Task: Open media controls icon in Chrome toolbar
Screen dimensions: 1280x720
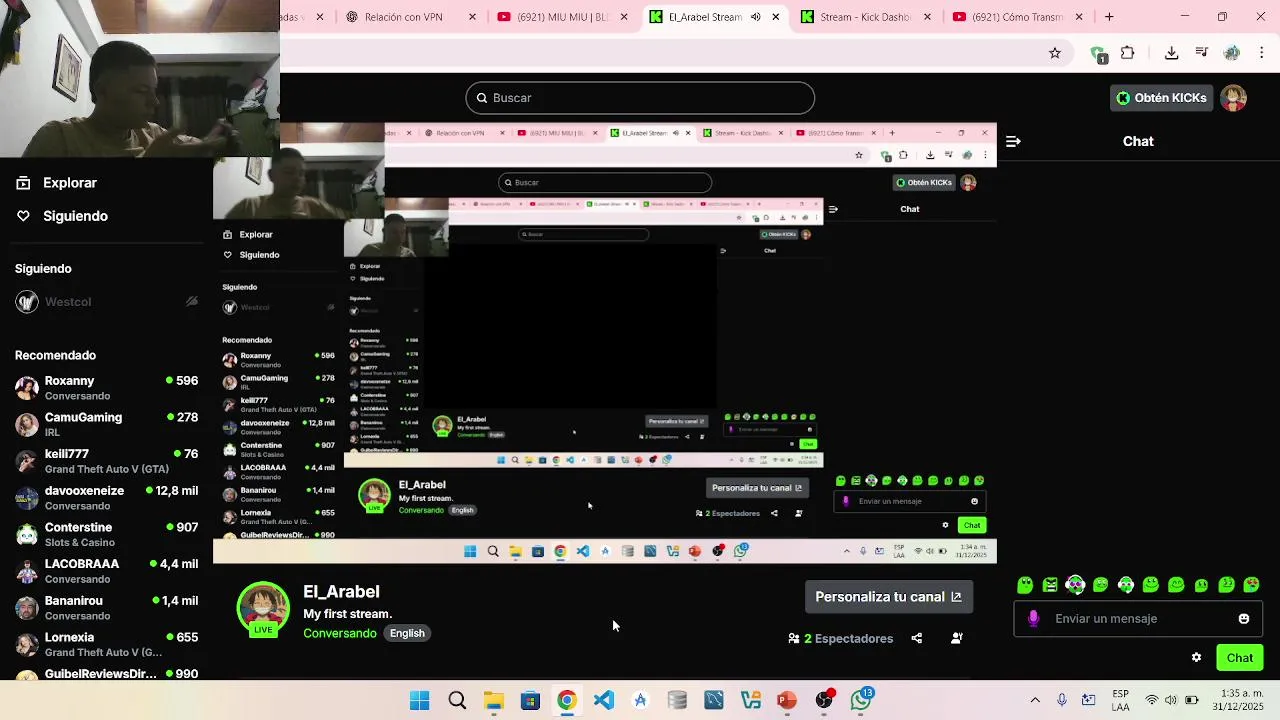Action: [x=1201, y=53]
